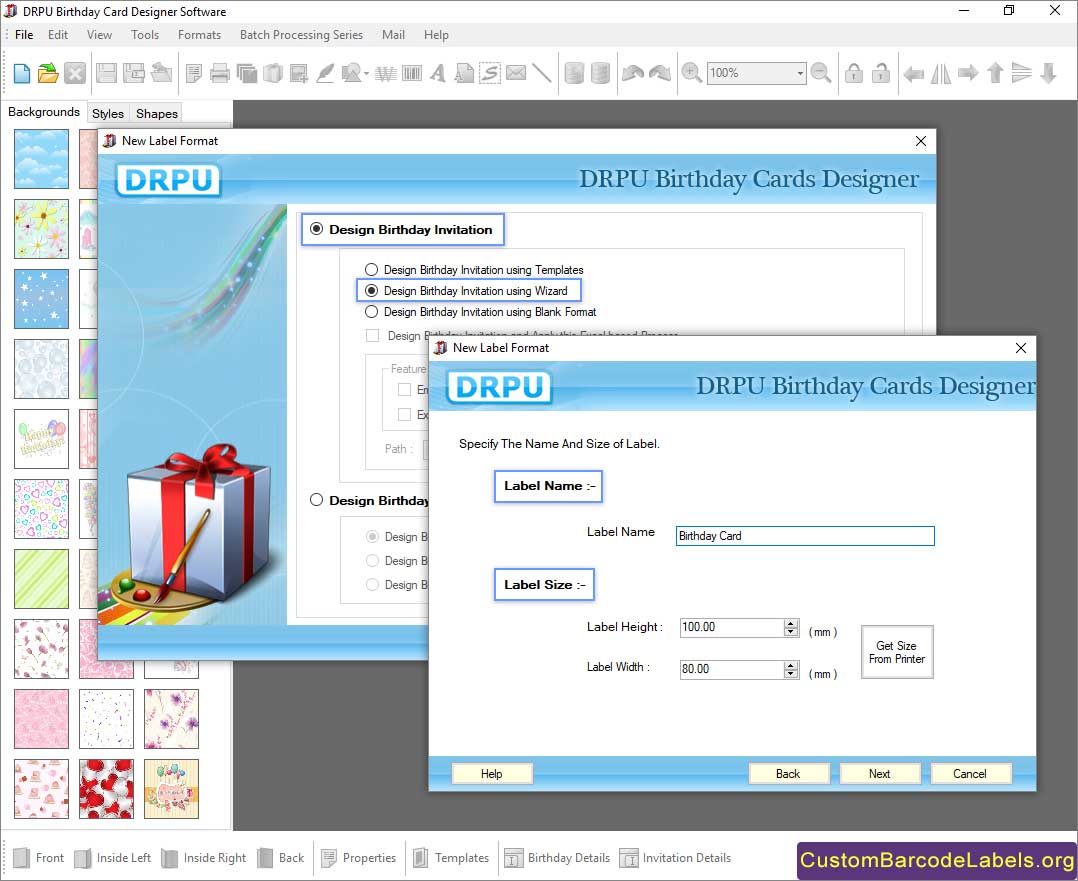Select the barcode tool icon
Screen dimensions: 1078x881
(x=412, y=73)
